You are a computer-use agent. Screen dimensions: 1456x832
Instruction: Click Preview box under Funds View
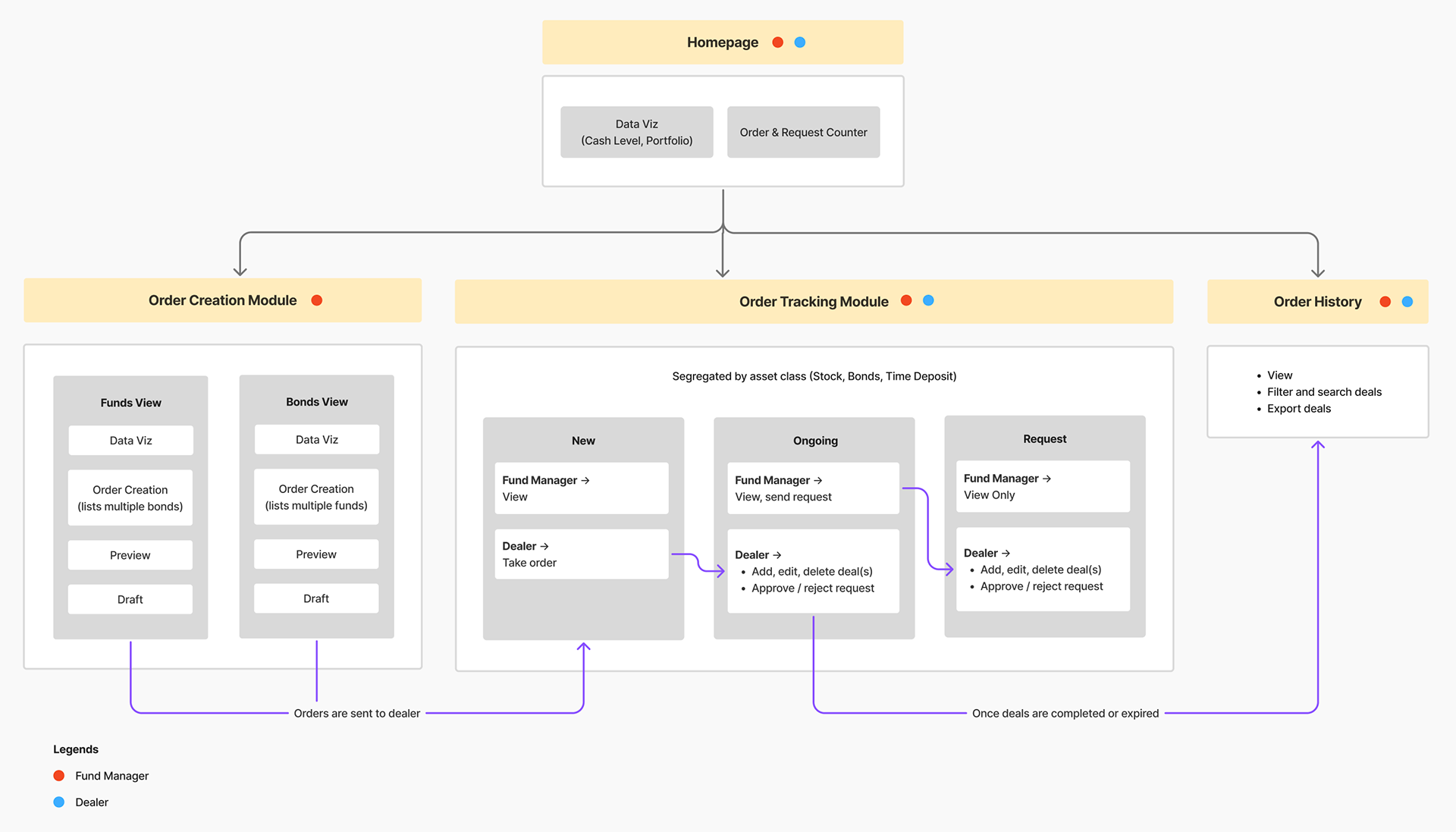point(130,555)
